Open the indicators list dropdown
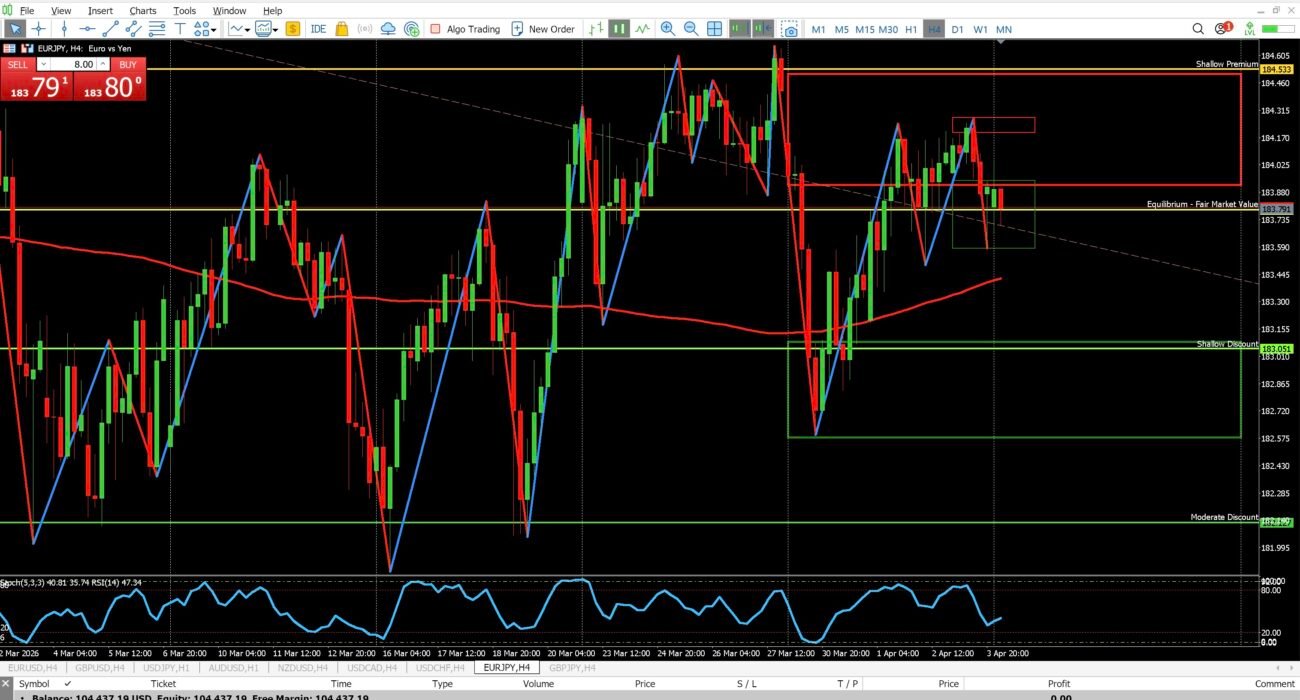 point(241,29)
